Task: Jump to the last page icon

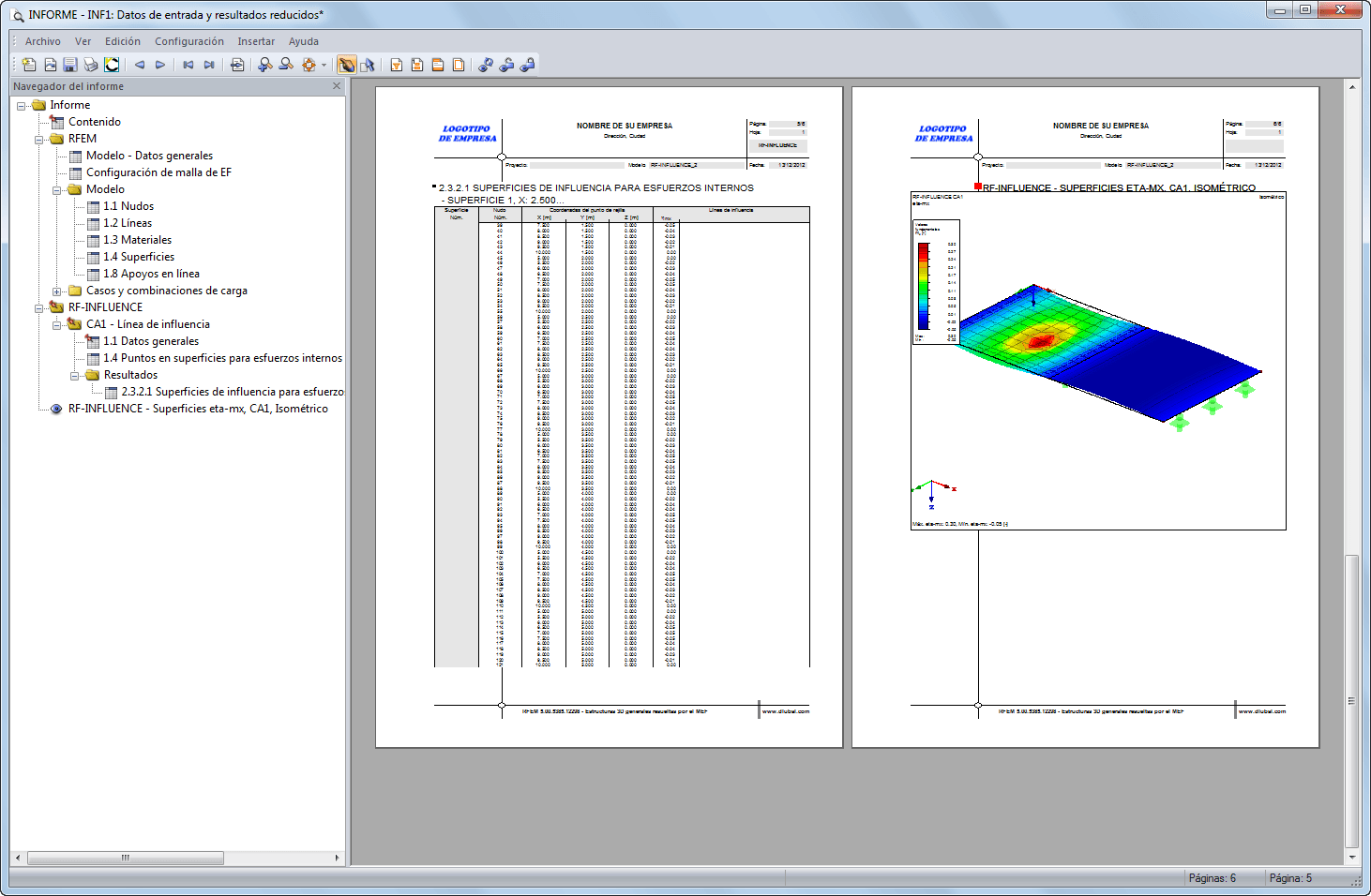Action: 209,65
